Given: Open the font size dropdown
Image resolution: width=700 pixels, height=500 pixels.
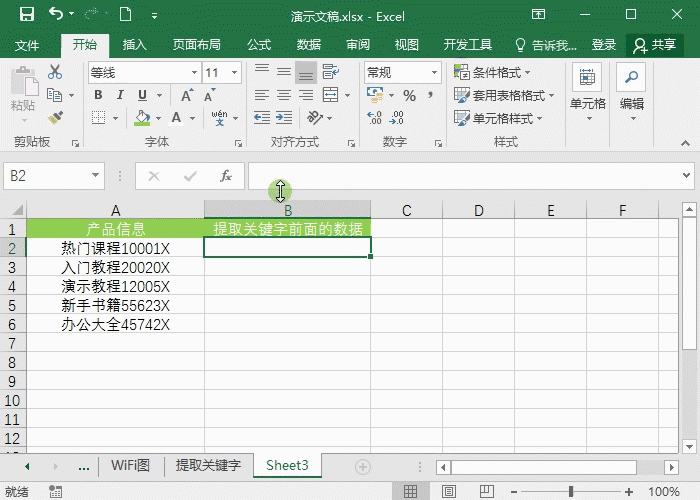Looking at the screenshot, I should [x=234, y=72].
